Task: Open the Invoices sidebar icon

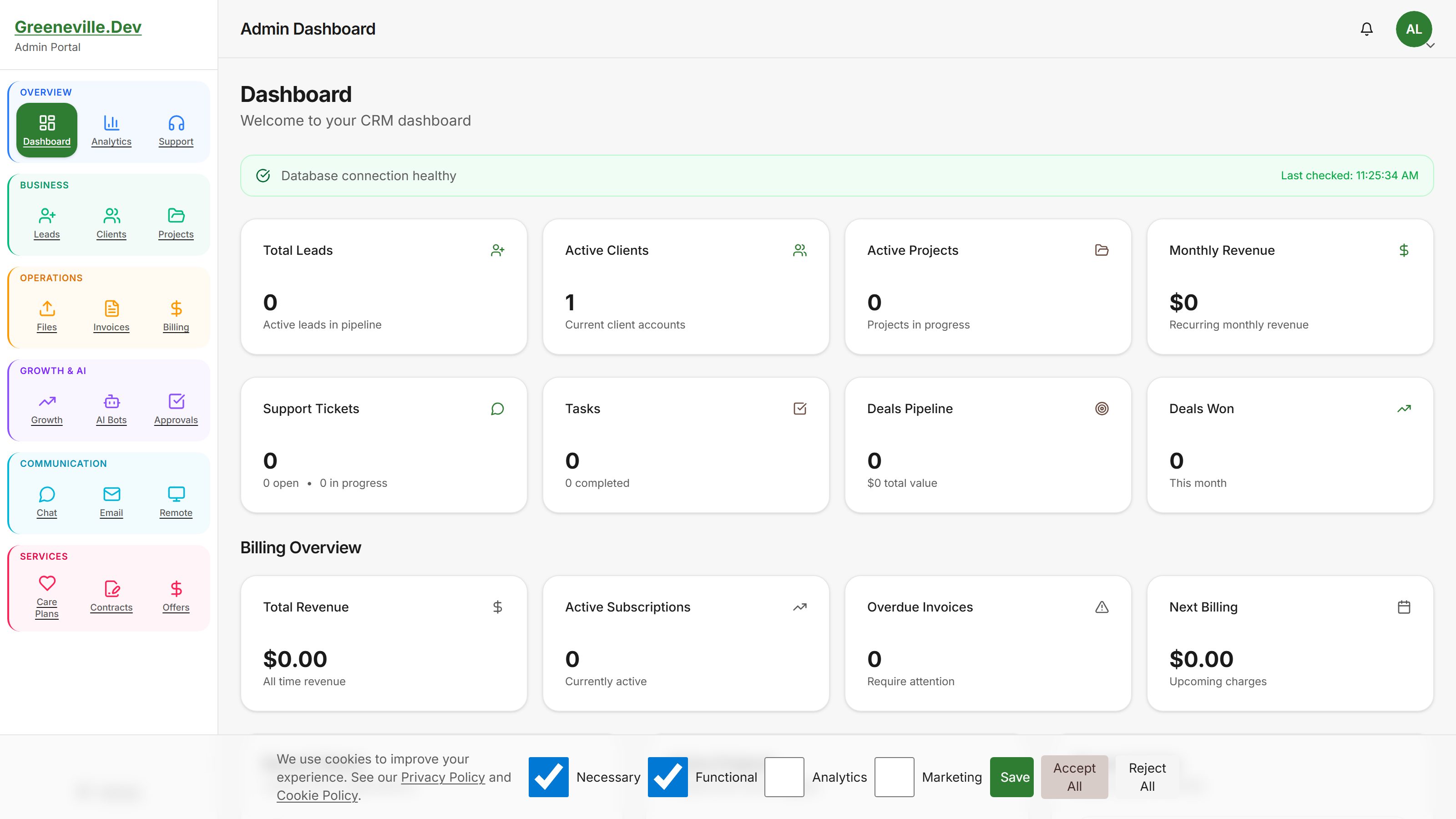Action: tap(111, 315)
